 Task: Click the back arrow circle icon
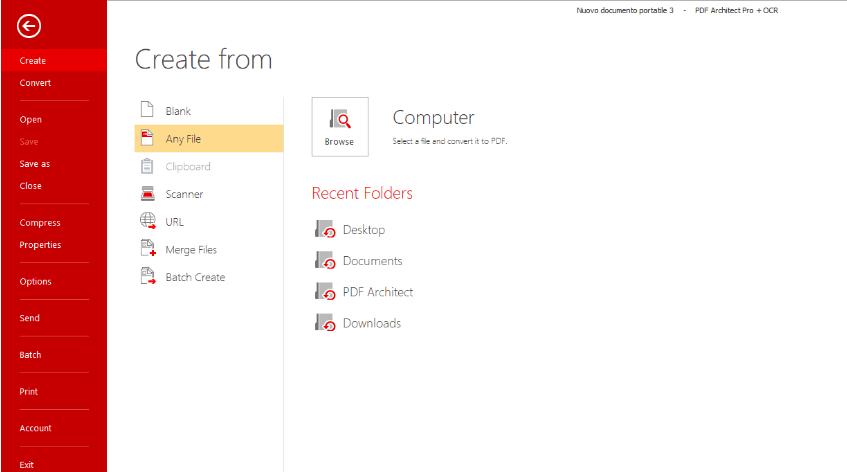[29, 26]
